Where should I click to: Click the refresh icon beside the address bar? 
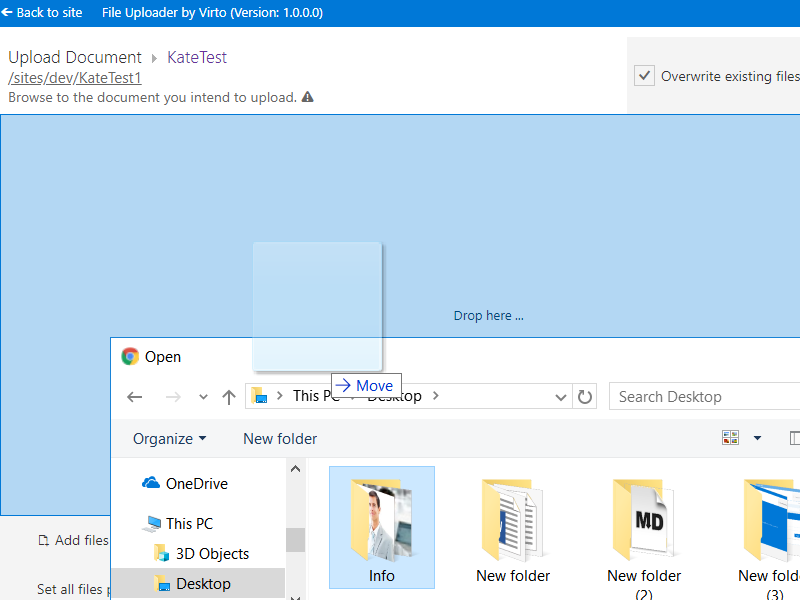(x=585, y=396)
